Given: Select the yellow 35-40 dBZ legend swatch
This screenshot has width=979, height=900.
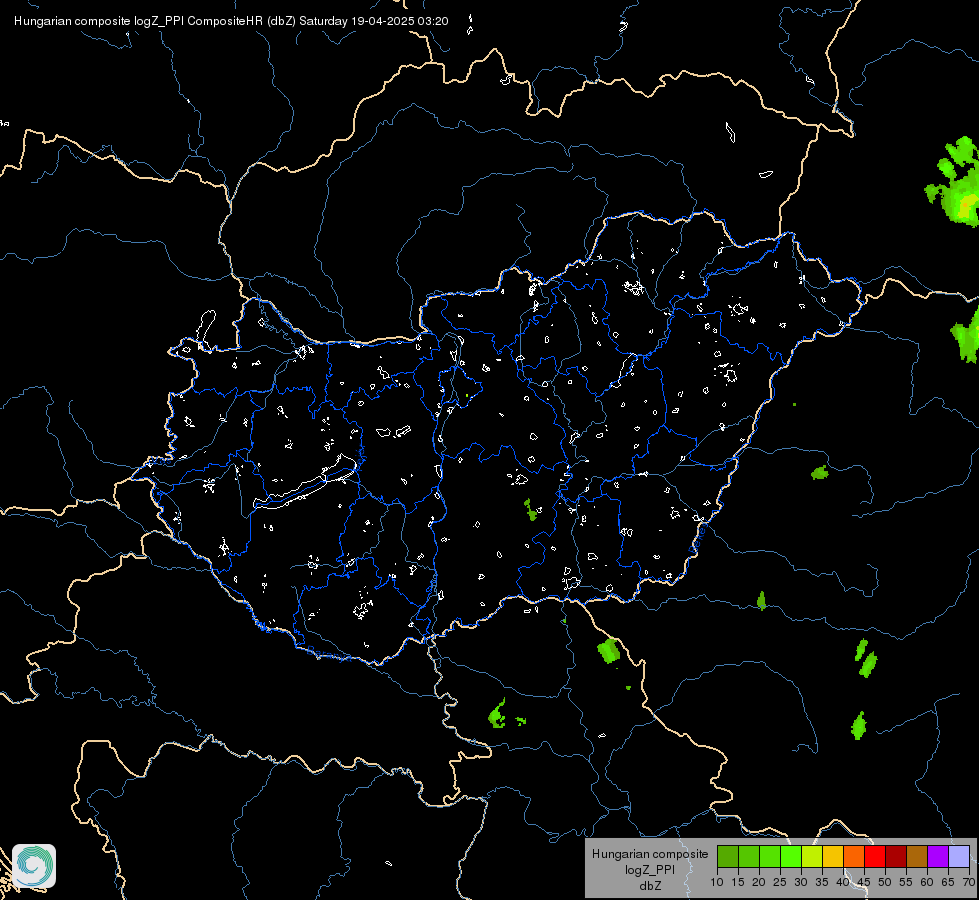Looking at the screenshot, I should pyautogui.click(x=833, y=856).
